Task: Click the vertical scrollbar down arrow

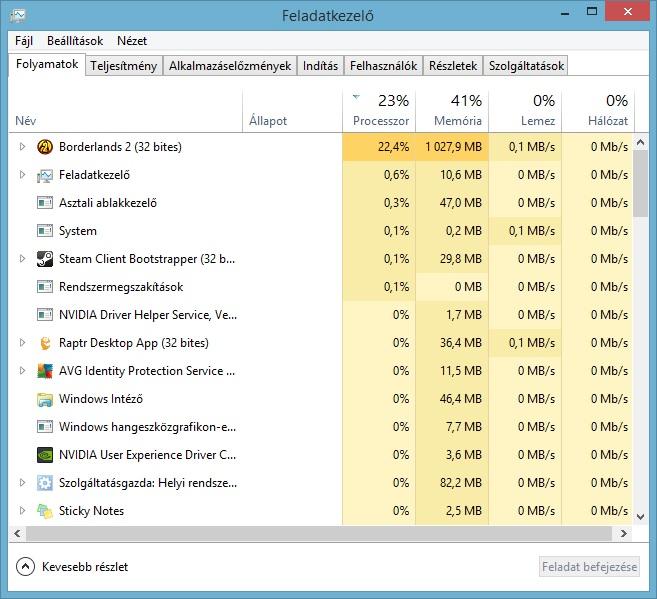Action: [x=640, y=517]
